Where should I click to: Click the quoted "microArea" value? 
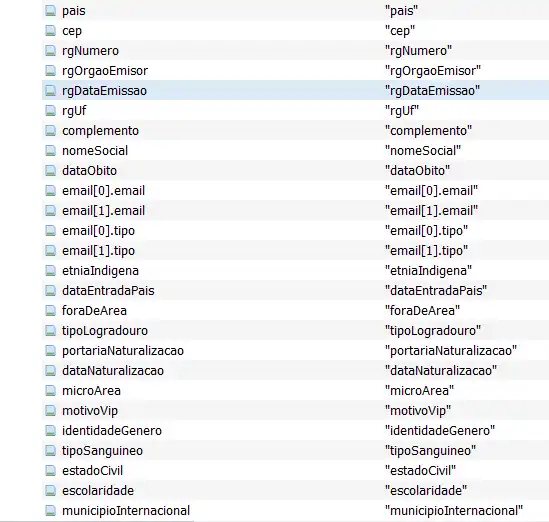(419, 390)
